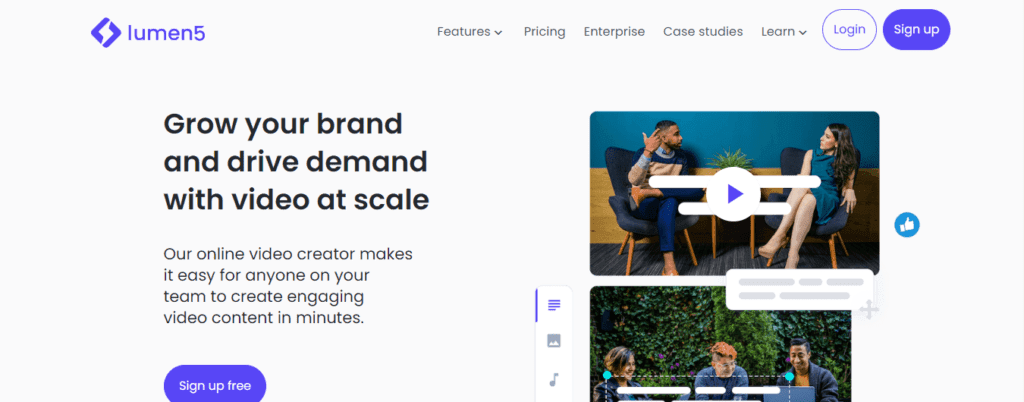Open the Case studies link
This screenshot has height=402, width=1024.
[x=702, y=31]
